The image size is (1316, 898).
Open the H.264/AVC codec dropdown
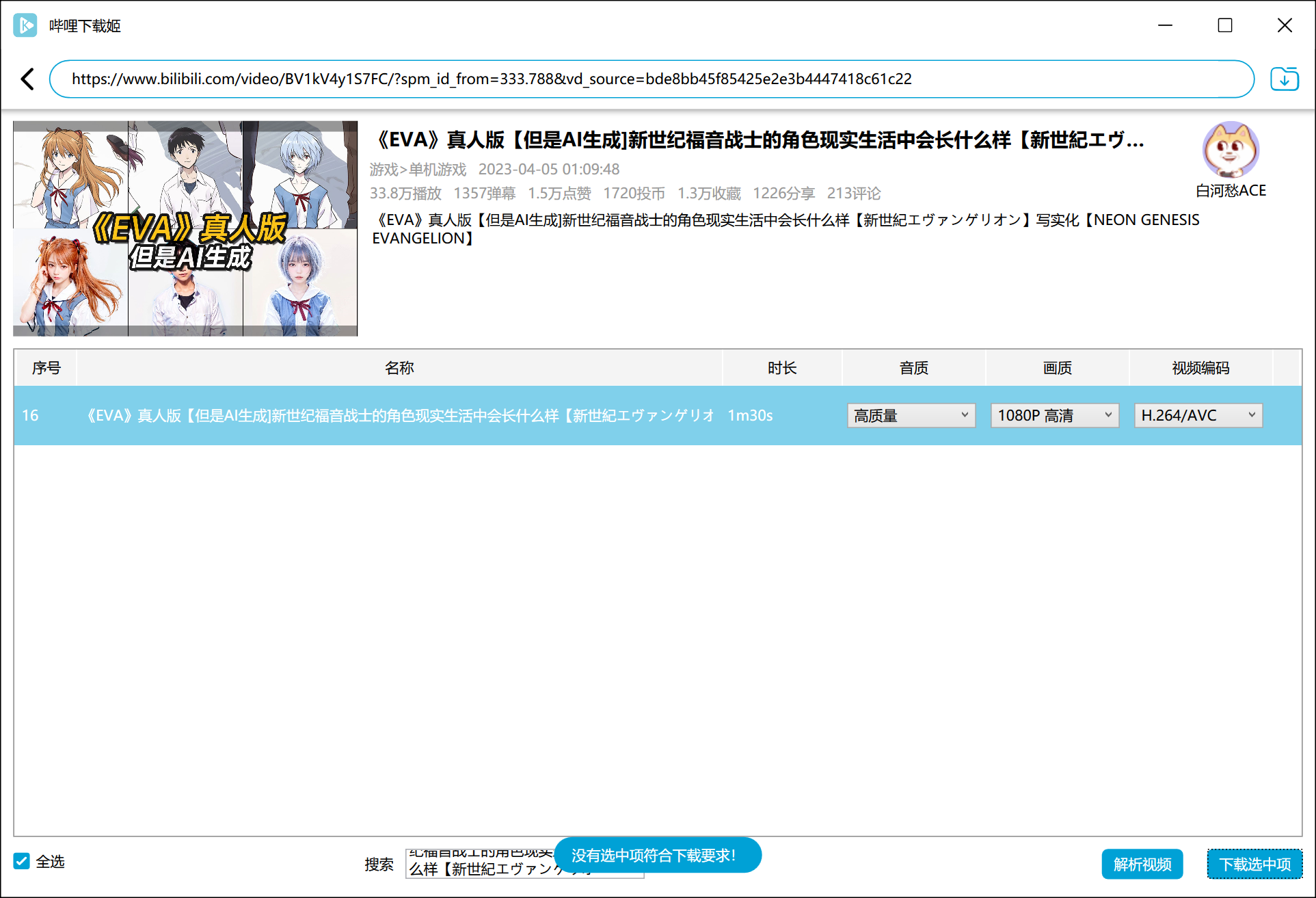[1198, 415]
